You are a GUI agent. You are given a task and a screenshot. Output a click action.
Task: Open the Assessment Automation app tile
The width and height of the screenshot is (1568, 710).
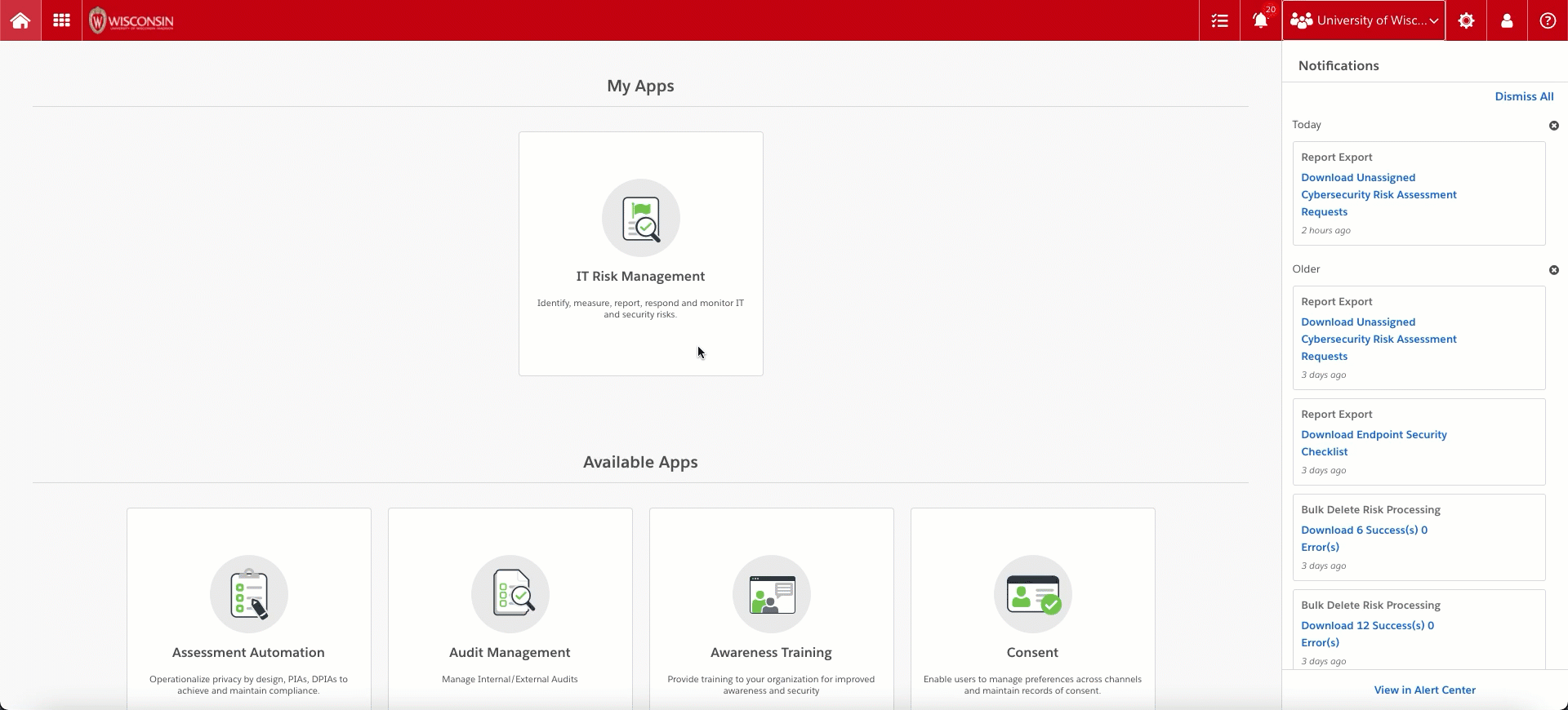[x=248, y=608]
